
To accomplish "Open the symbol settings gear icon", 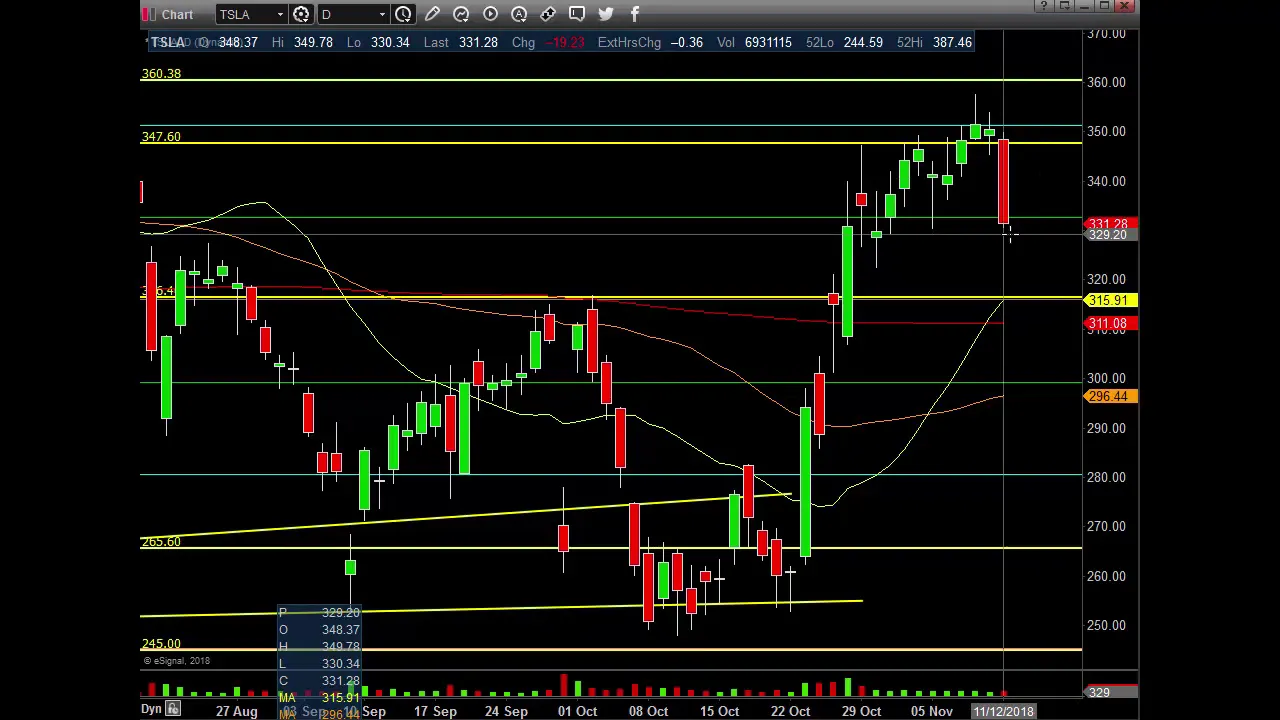I will coord(301,14).
